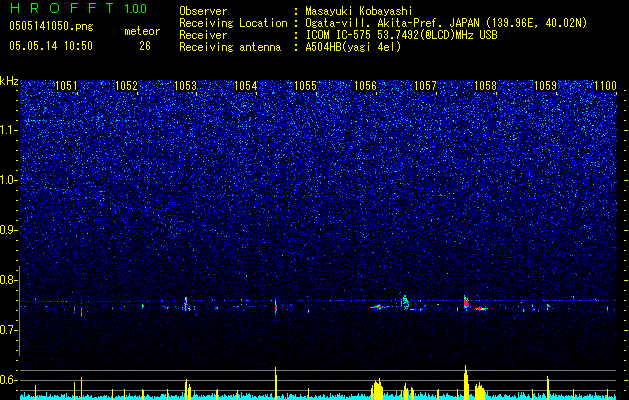Screen dimensions: 629x400
Task: Click the meteor echo at 1053
Action: 186,304
